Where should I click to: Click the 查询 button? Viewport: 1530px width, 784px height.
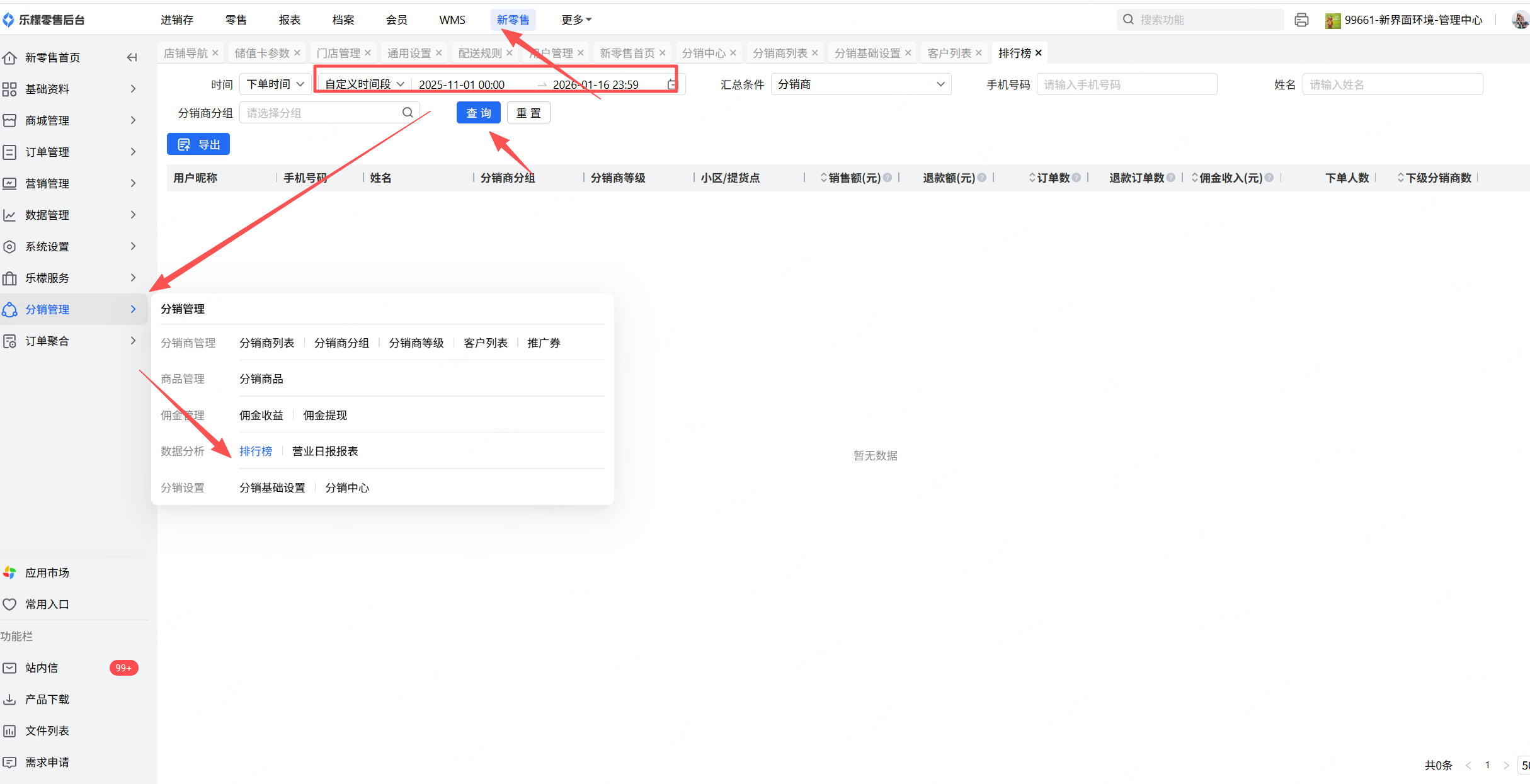[x=478, y=113]
